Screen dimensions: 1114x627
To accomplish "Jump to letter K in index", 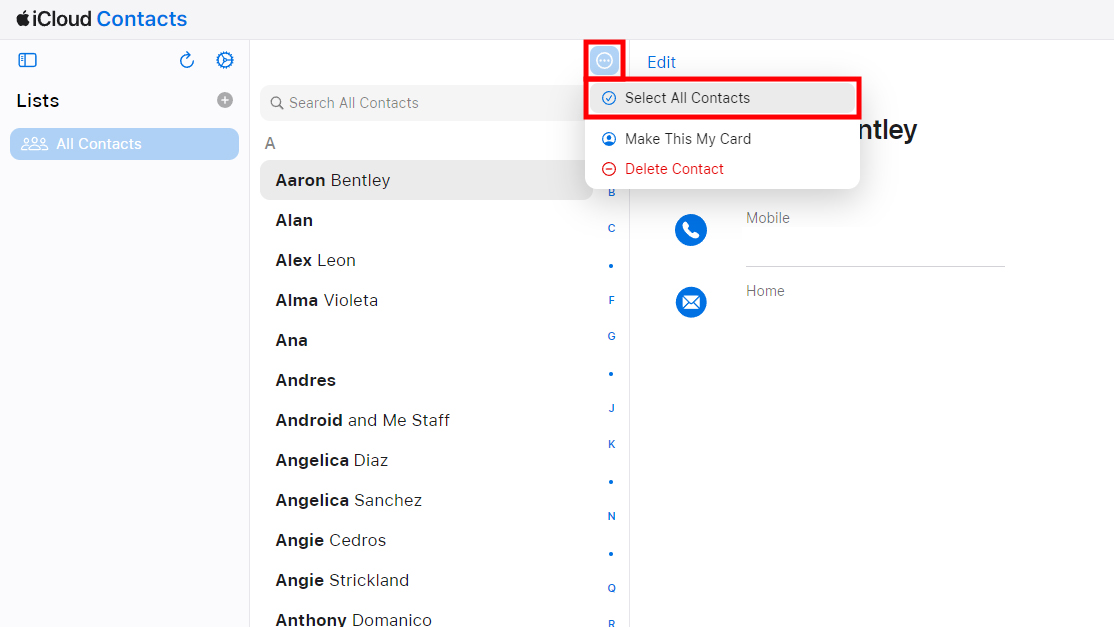I will (612, 444).
